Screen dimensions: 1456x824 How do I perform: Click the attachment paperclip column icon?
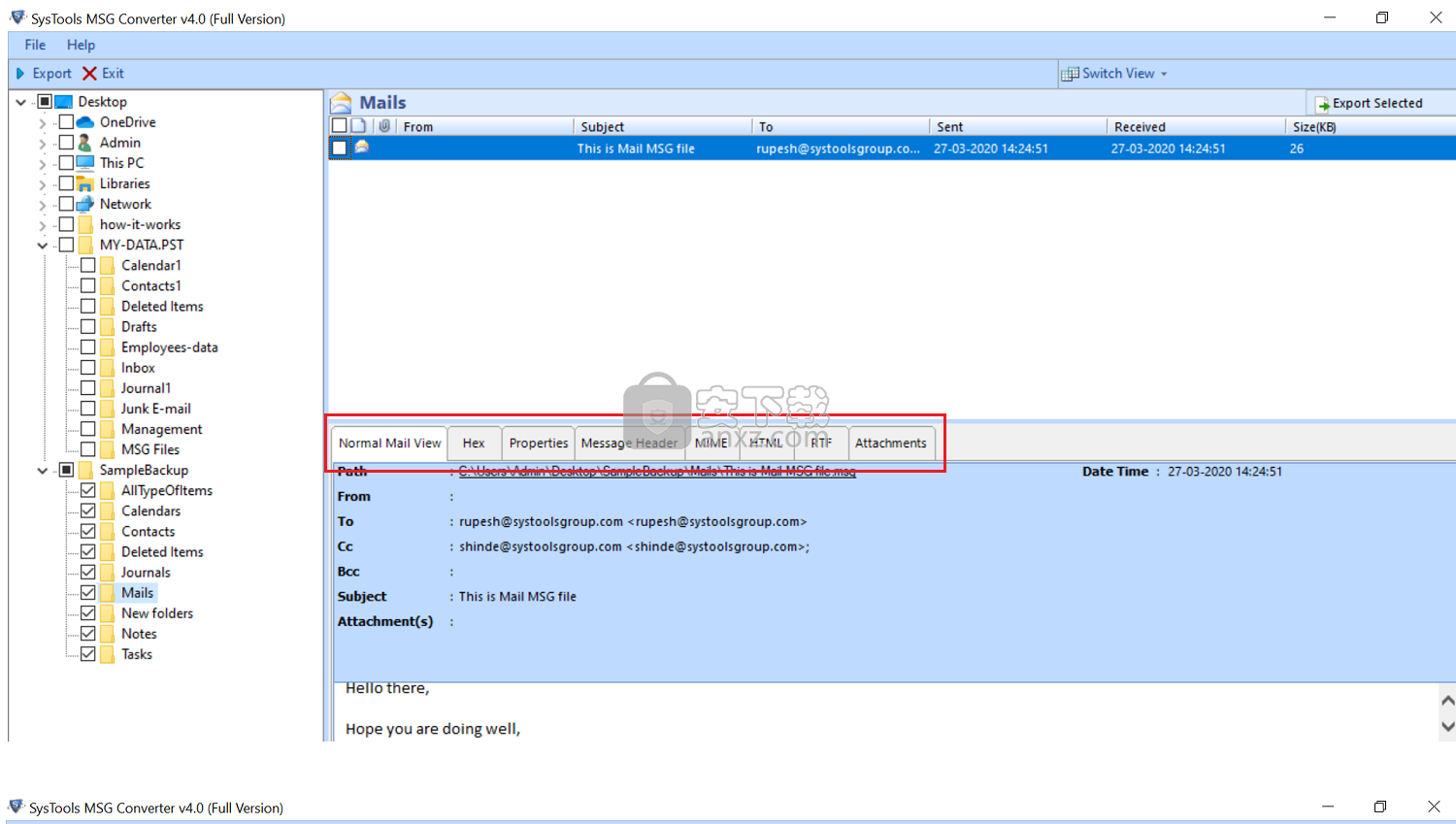pos(385,126)
